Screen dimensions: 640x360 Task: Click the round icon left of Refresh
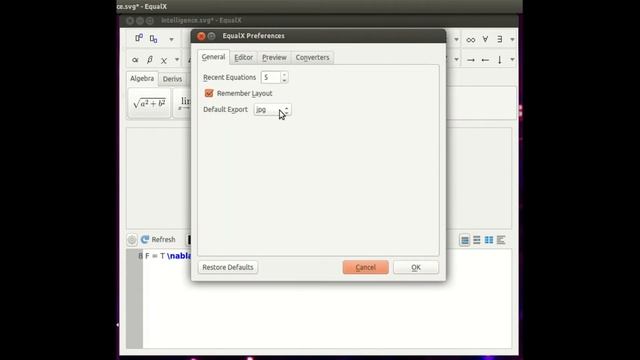[x=132, y=240]
